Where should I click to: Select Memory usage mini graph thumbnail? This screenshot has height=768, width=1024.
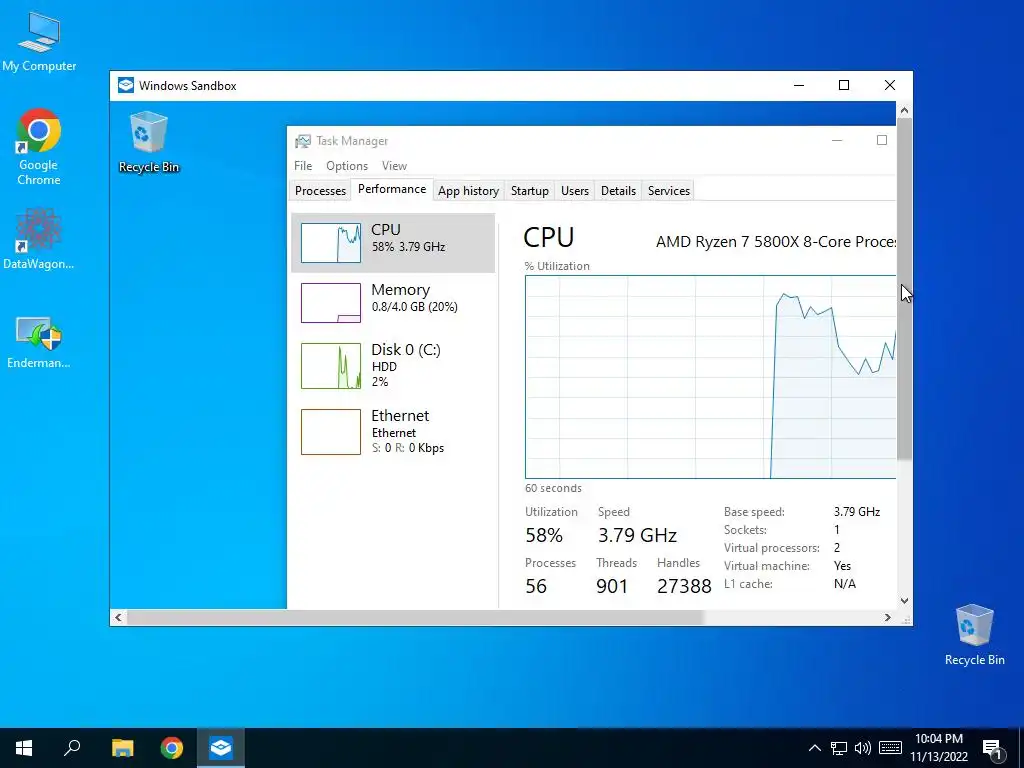tap(331, 303)
